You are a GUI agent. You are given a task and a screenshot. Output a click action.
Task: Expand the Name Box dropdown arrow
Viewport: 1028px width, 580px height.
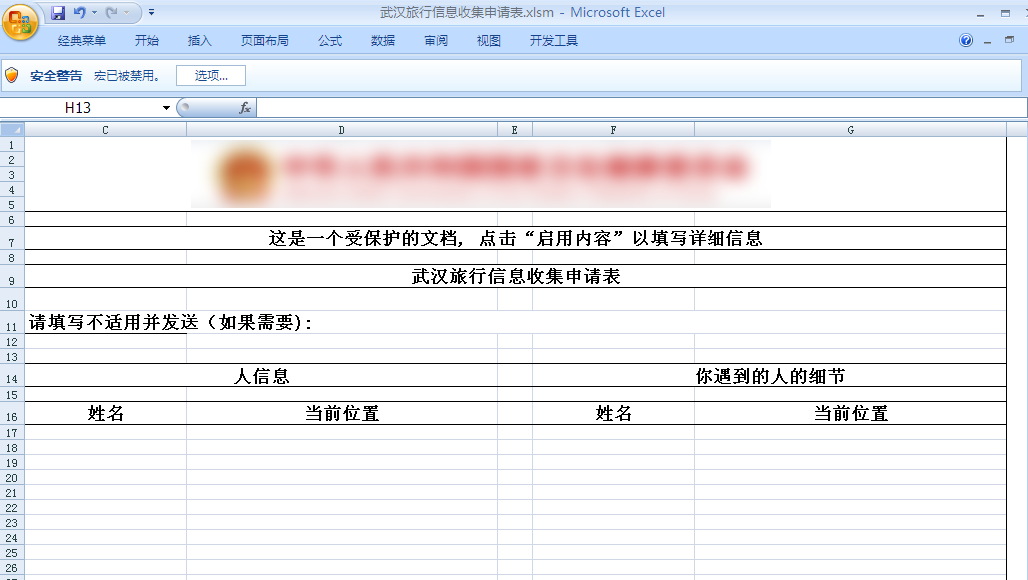click(x=166, y=108)
